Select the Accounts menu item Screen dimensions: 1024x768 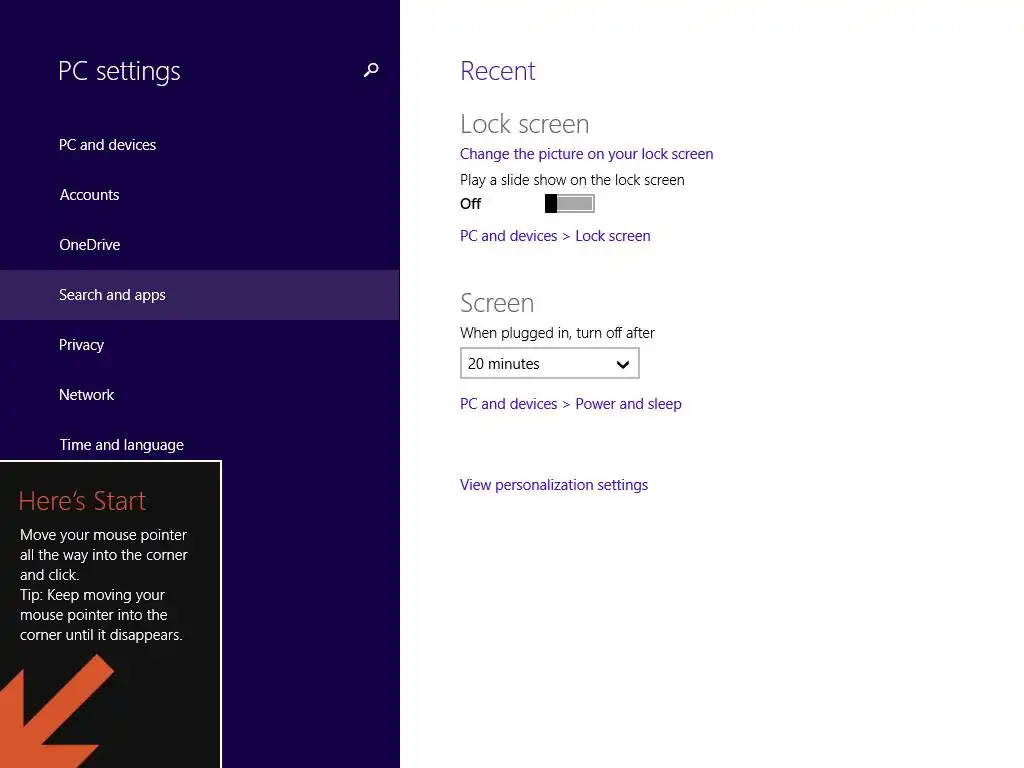point(89,195)
